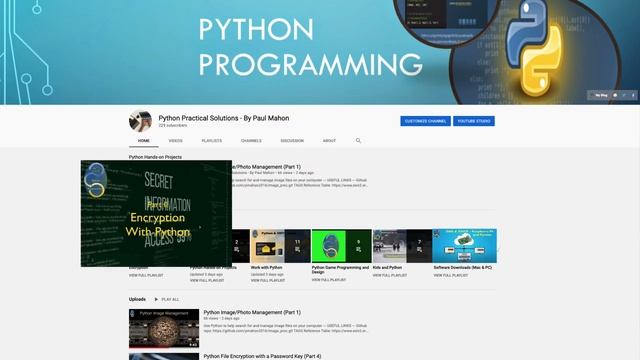Open the Channels tab
640x360 pixels.
pos(251,140)
